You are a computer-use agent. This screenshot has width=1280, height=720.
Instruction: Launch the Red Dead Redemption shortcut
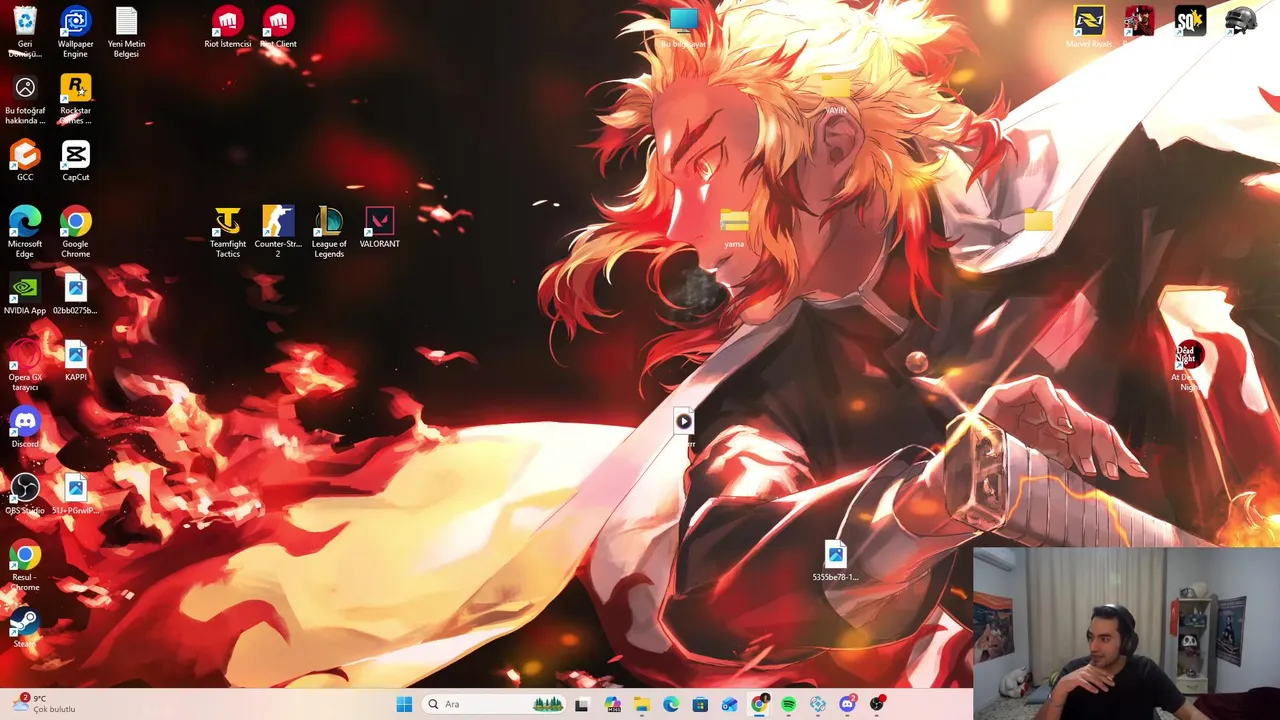click(1139, 21)
